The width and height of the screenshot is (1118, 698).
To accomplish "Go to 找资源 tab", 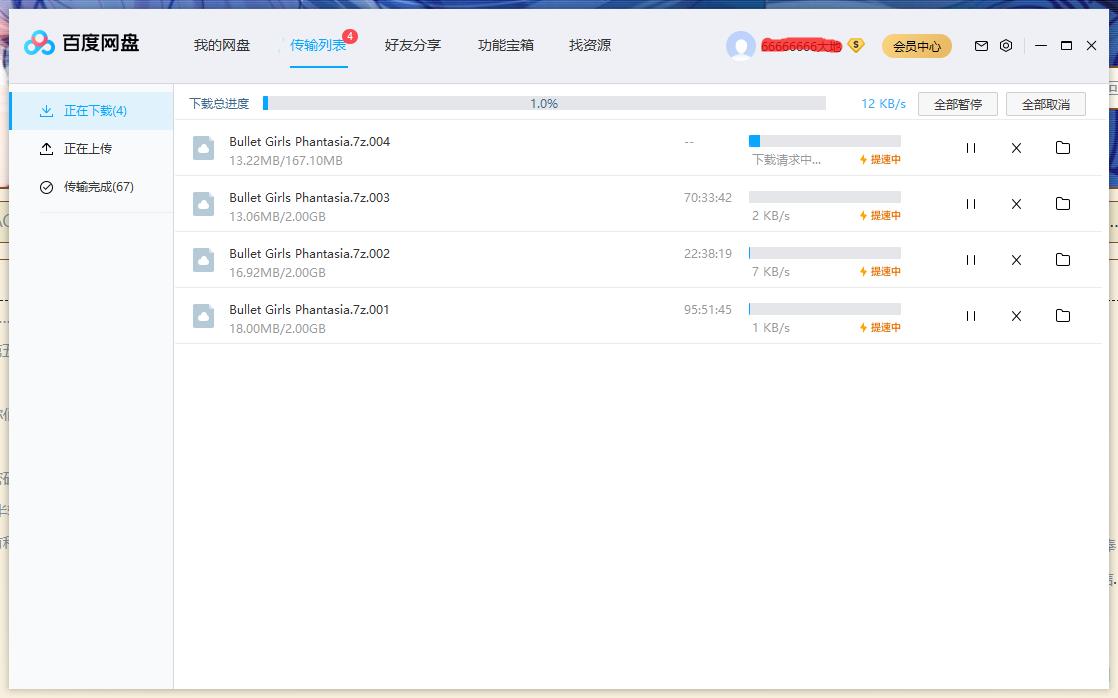I will coord(590,46).
